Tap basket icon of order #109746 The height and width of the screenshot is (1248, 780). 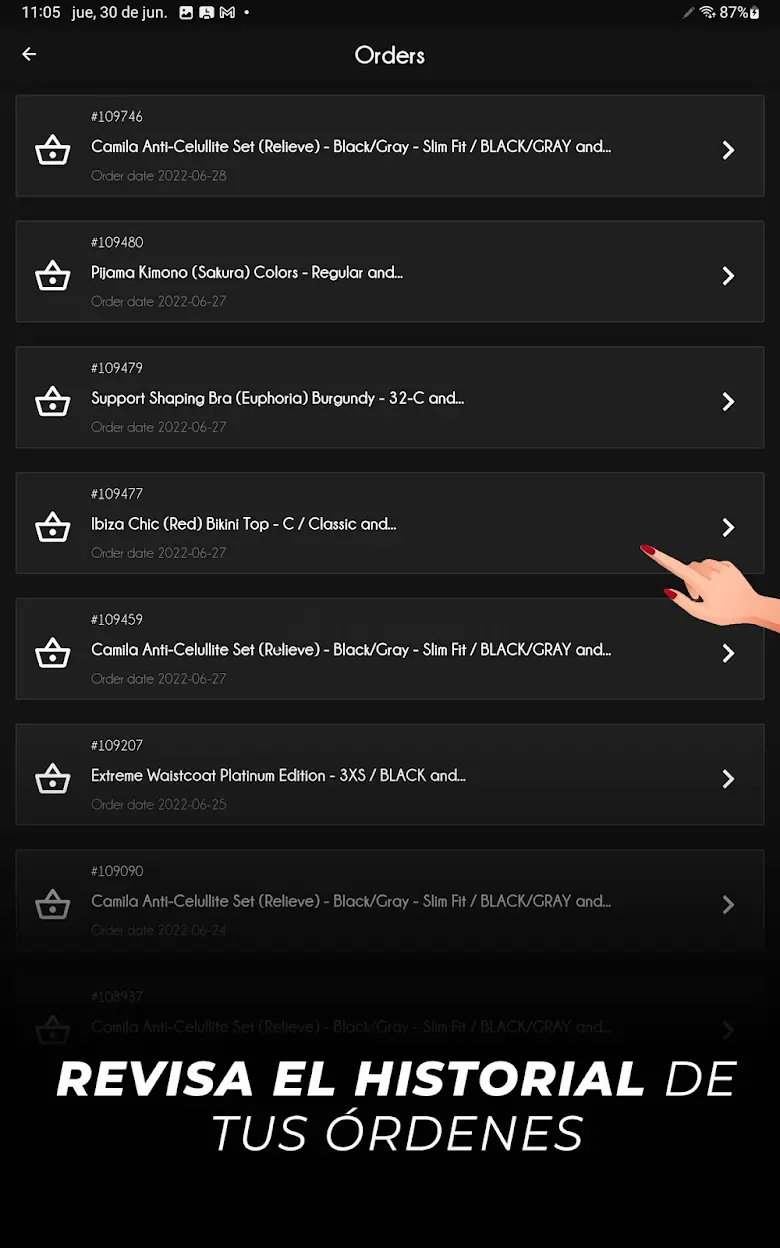(x=52, y=150)
